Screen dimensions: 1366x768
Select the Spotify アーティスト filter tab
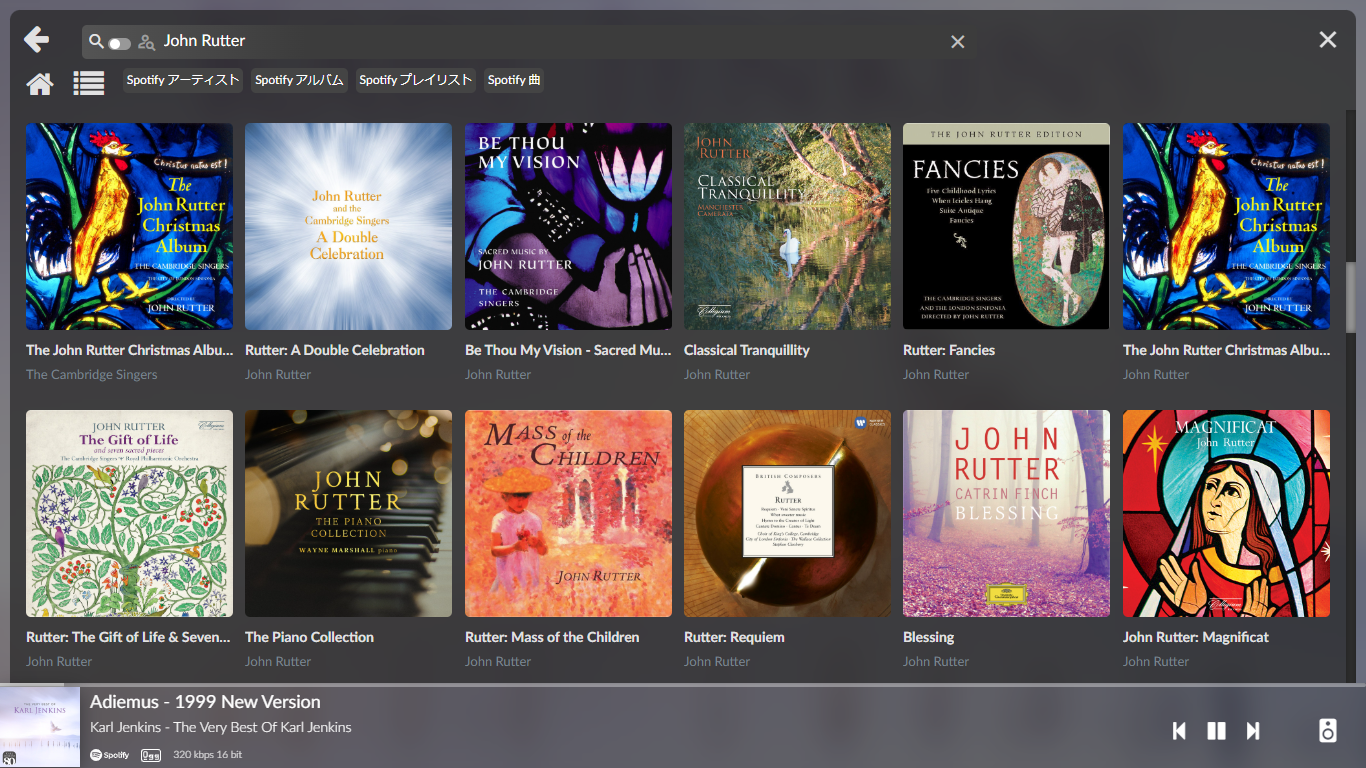tap(183, 80)
